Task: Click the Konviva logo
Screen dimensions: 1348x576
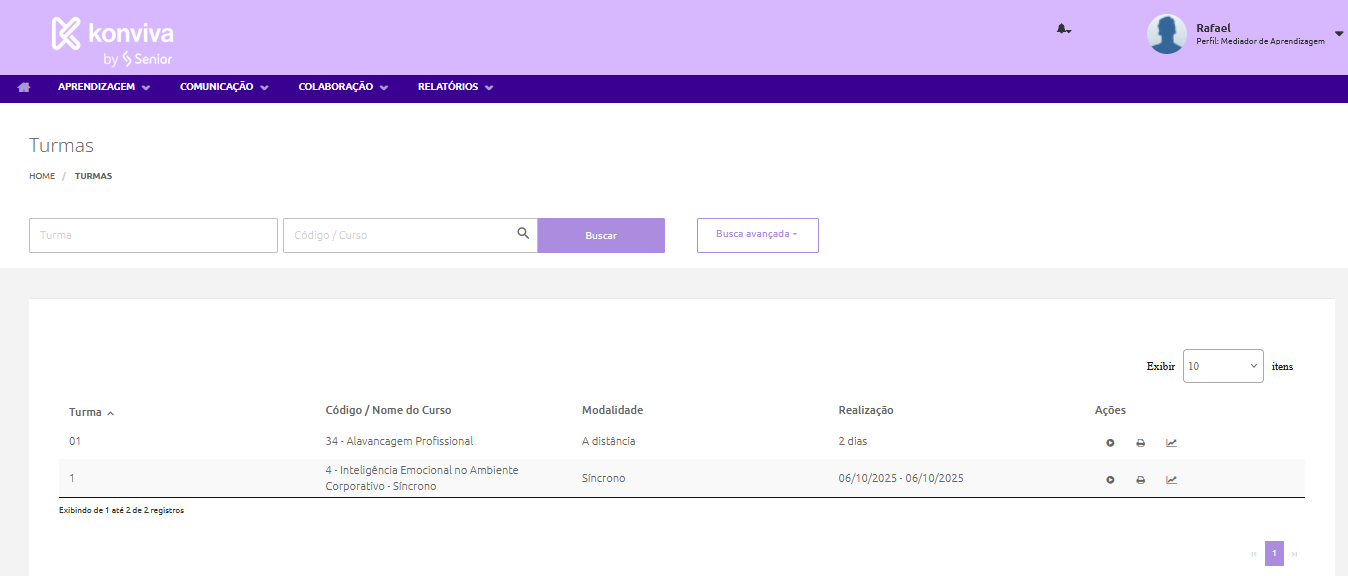Action: pos(112,38)
